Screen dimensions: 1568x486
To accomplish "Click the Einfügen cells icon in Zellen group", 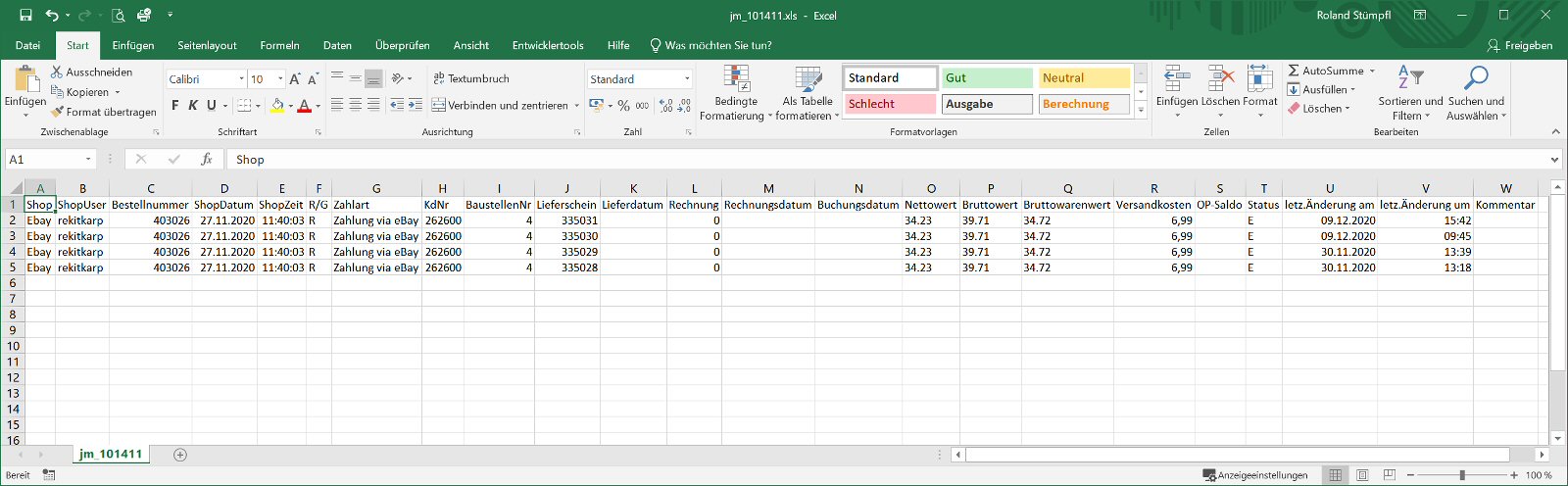I will (1176, 78).
